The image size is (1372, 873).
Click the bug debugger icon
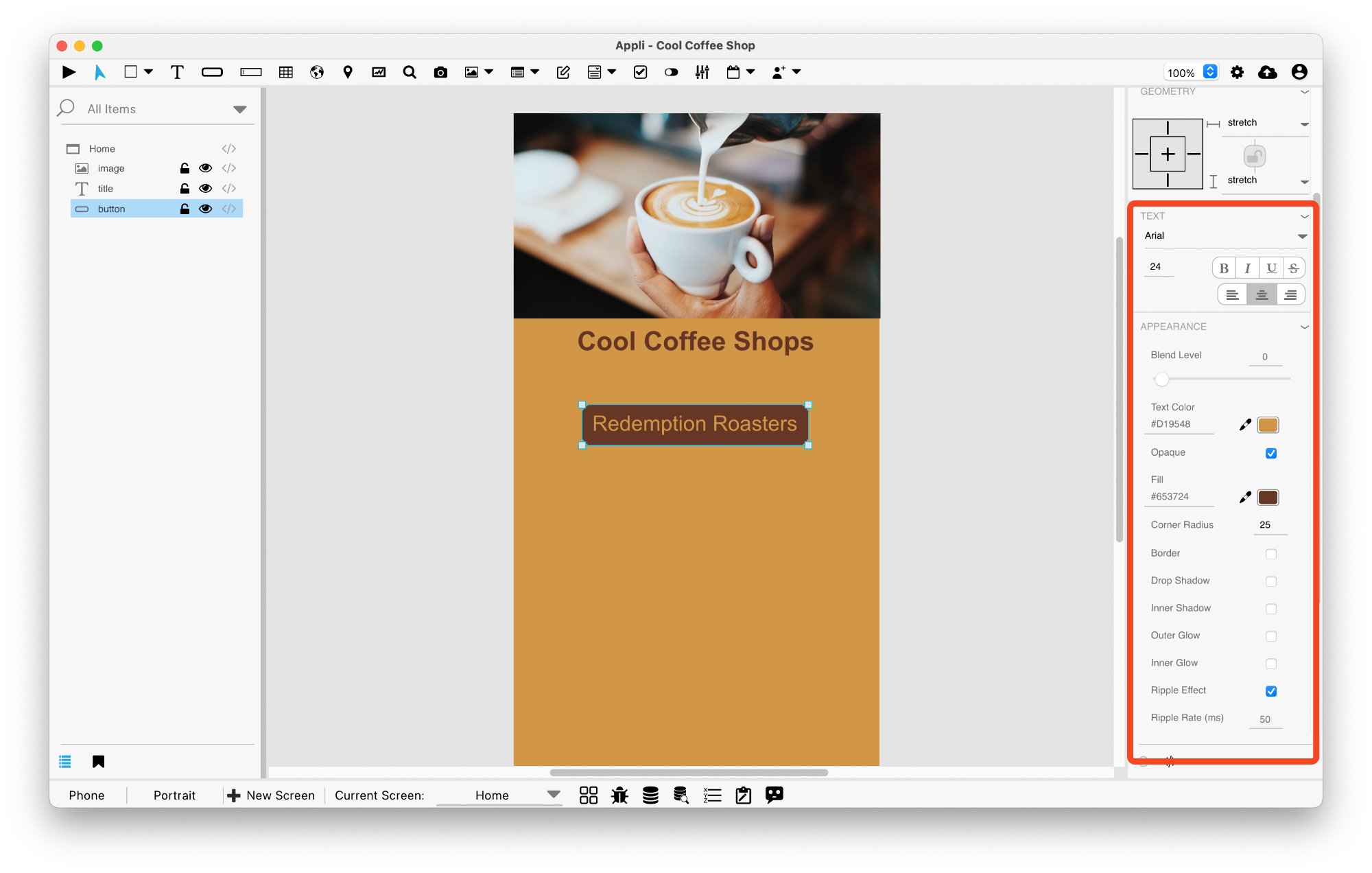pyautogui.click(x=619, y=795)
